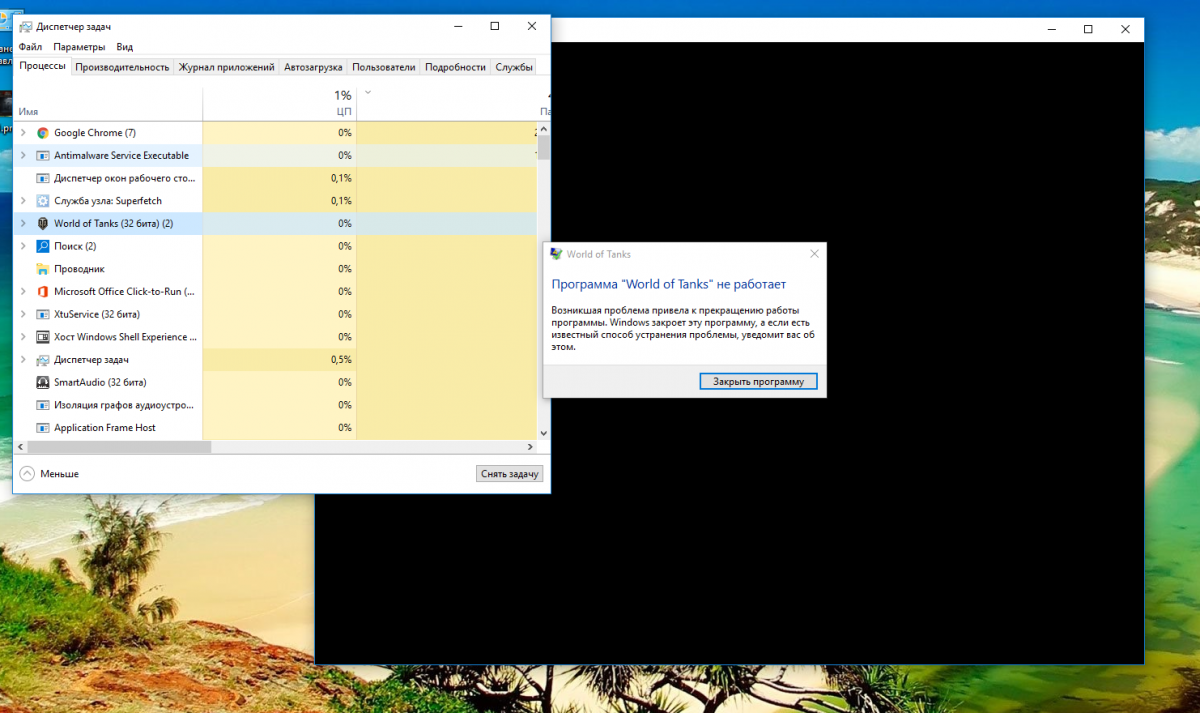Click the 0,5% CPU value for Диспетчер задач
The image size is (1200, 713).
click(341, 360)
